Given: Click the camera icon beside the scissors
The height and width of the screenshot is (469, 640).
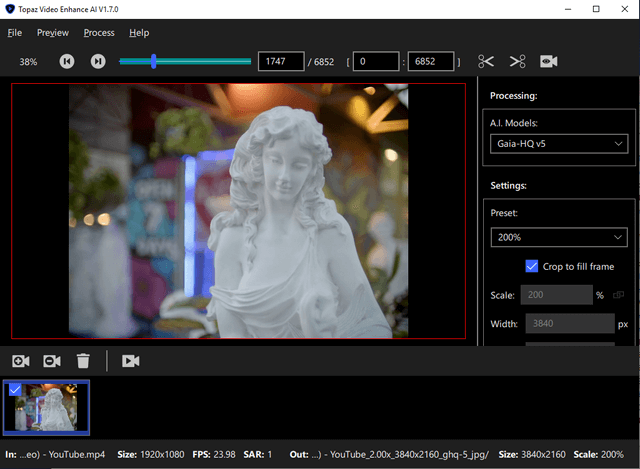Looking at the screenshot, I should tap(548, 62).
